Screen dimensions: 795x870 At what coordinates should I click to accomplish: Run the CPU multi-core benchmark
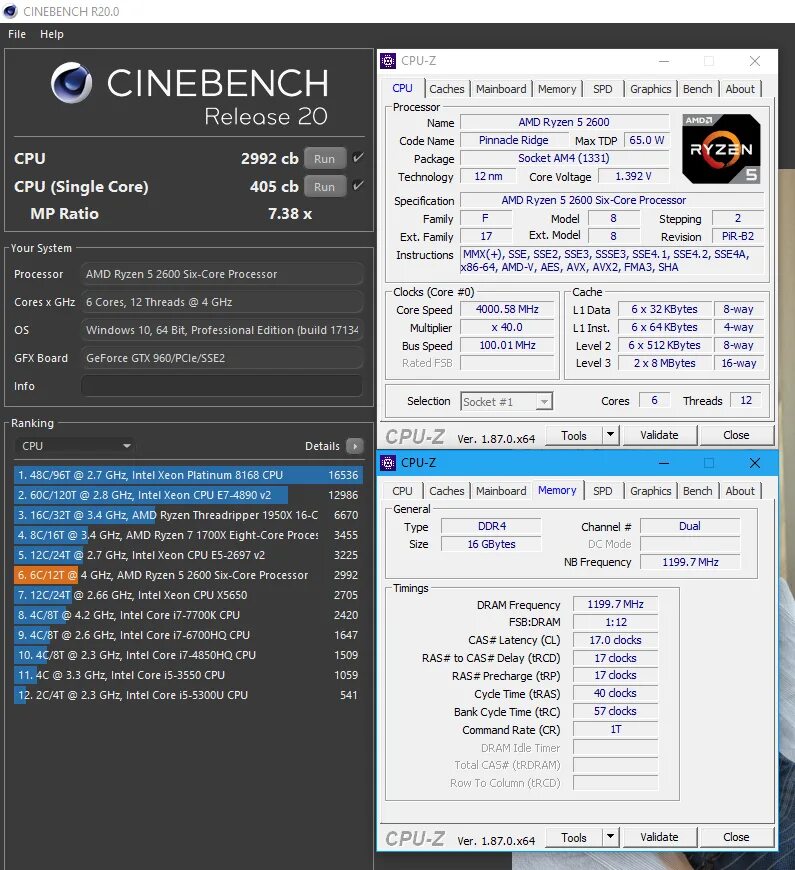(x=325, y=159)
